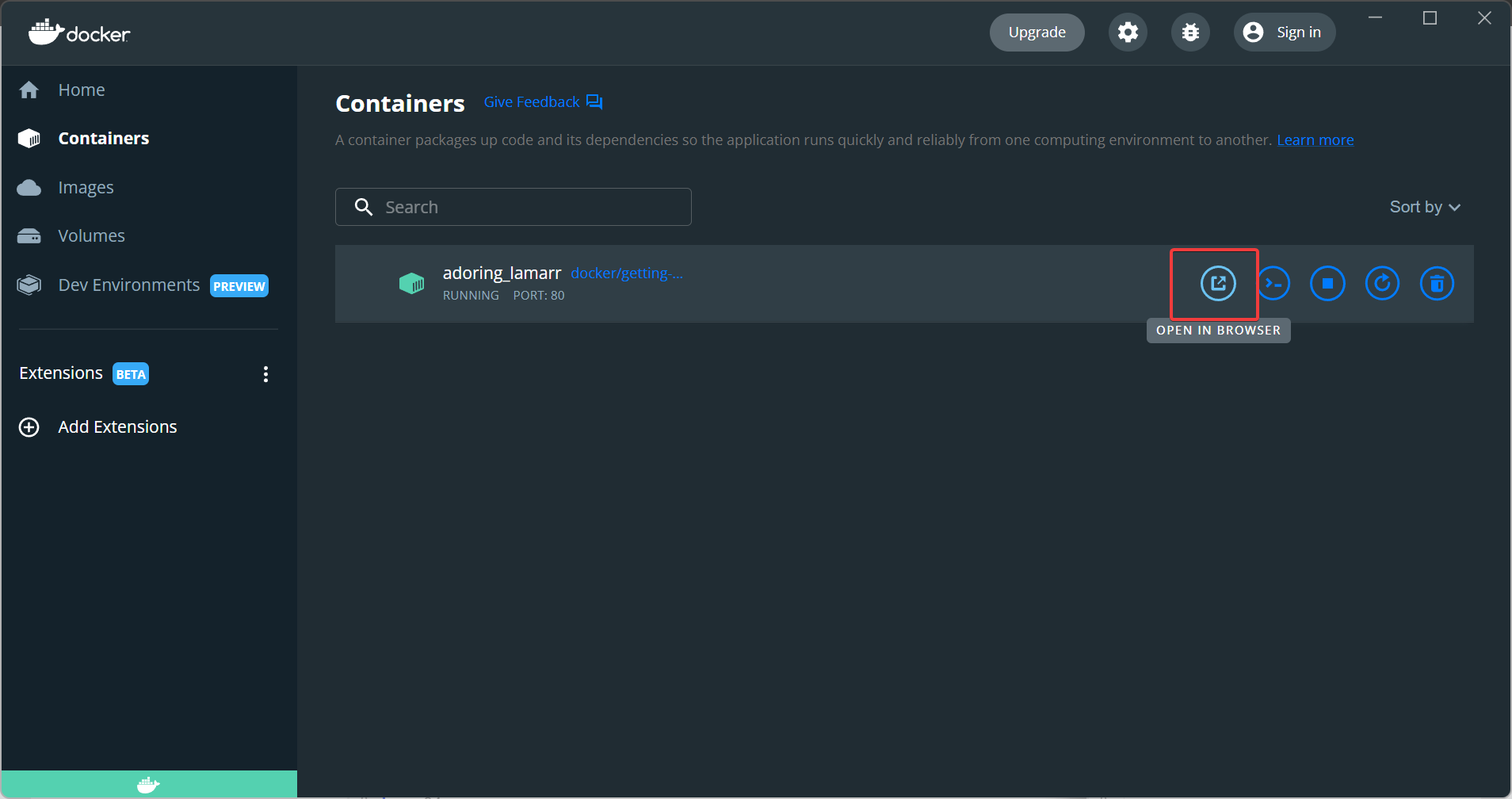Open CLI terminal for adoring_lamarr container
This screenshot has height=799, width=1512.
pos(1274,284)
